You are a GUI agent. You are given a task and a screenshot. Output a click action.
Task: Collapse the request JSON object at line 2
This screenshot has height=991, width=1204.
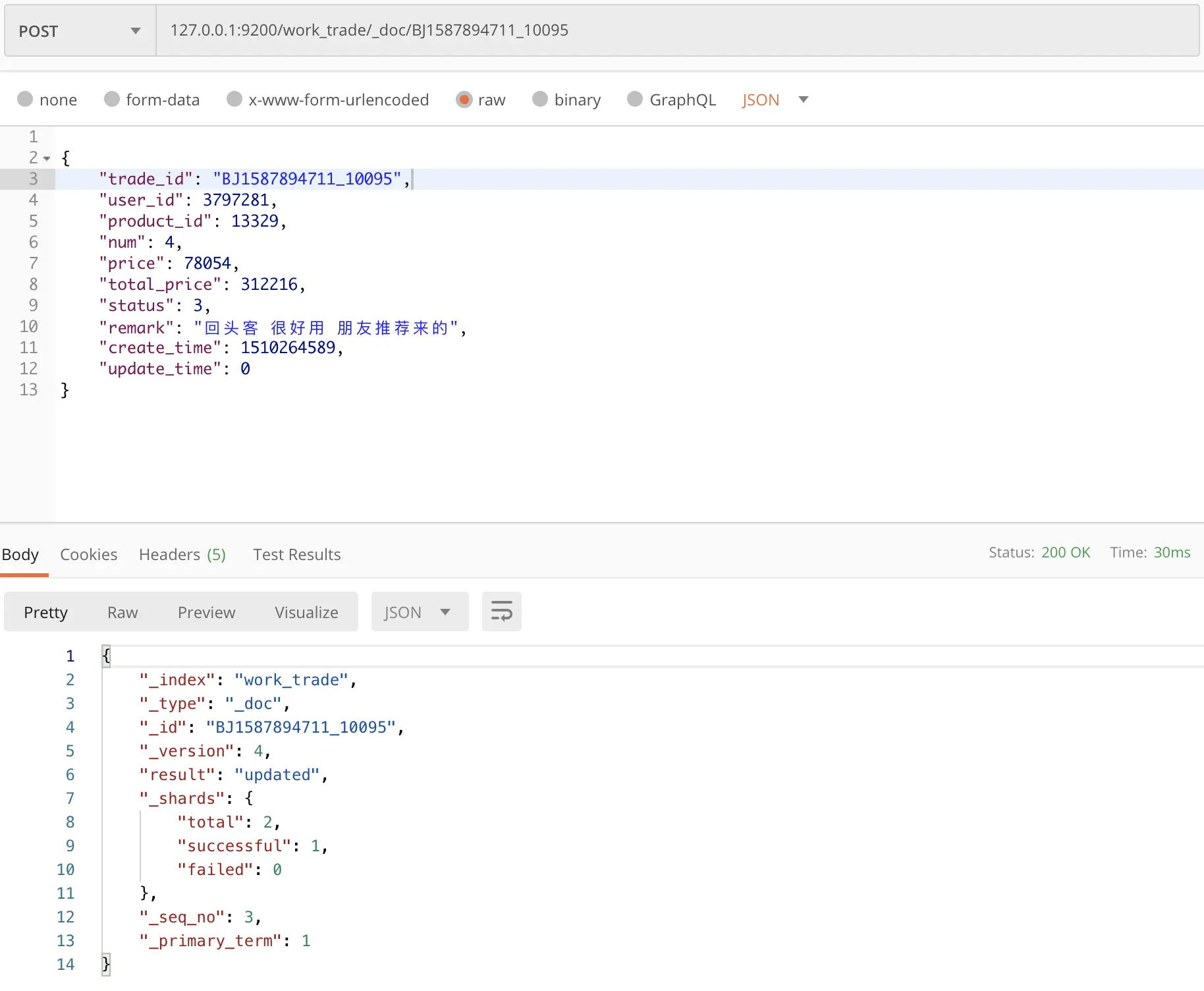(47, 158)
